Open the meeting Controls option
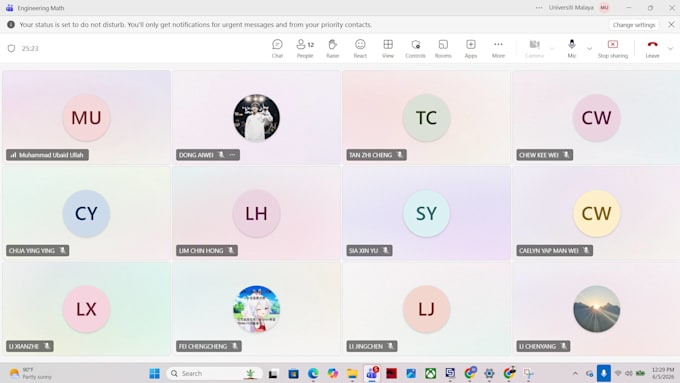This screenshot has height=383, width=680. coord(415,48)
